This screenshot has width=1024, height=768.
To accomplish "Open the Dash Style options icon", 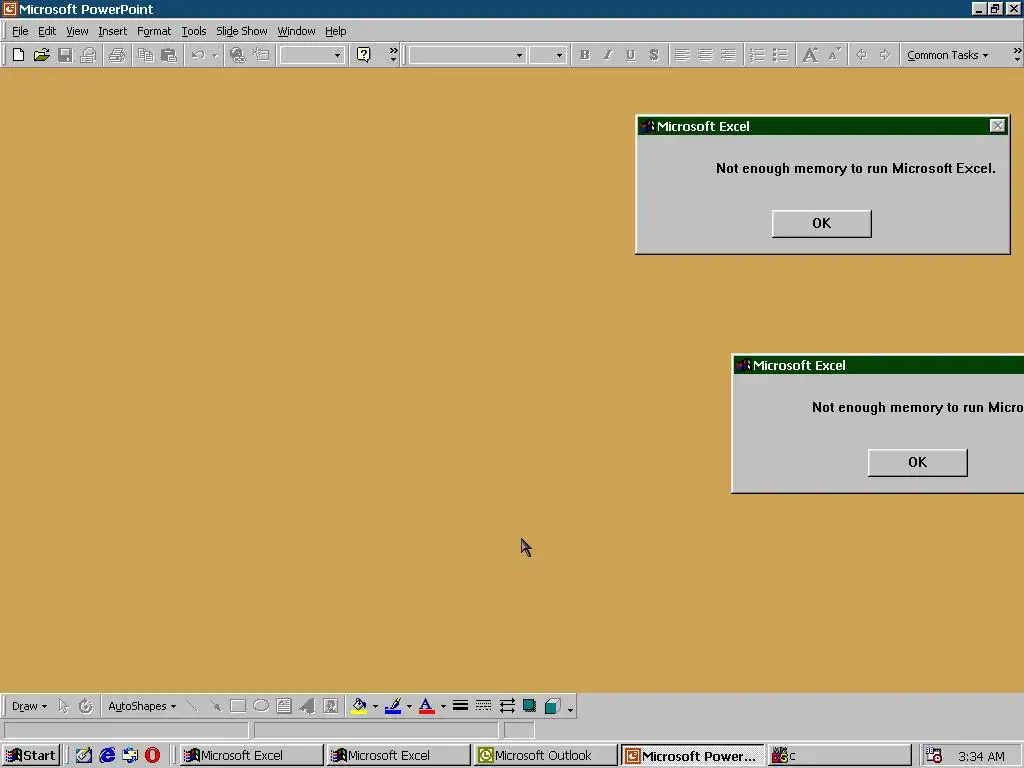I will pyautogui.click(x=483, y=706).
